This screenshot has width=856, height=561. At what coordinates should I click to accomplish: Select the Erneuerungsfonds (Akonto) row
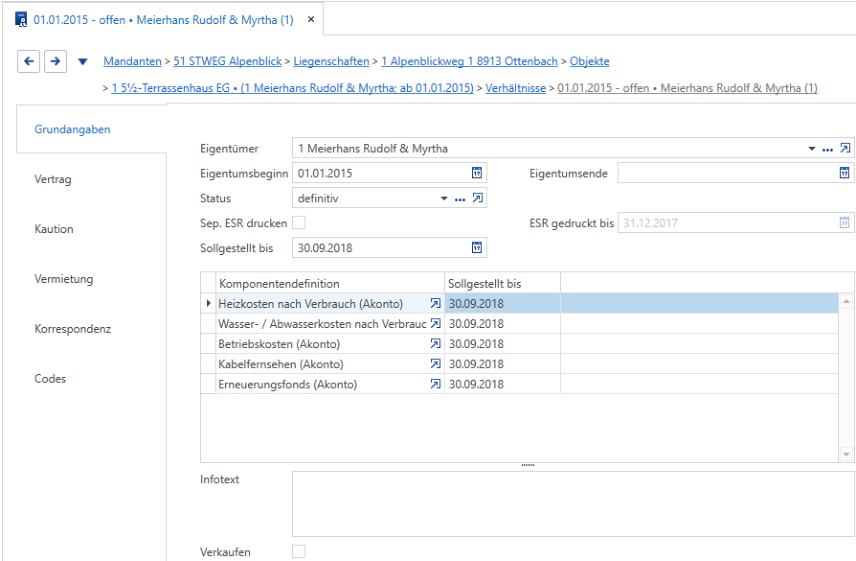(519, 384)
